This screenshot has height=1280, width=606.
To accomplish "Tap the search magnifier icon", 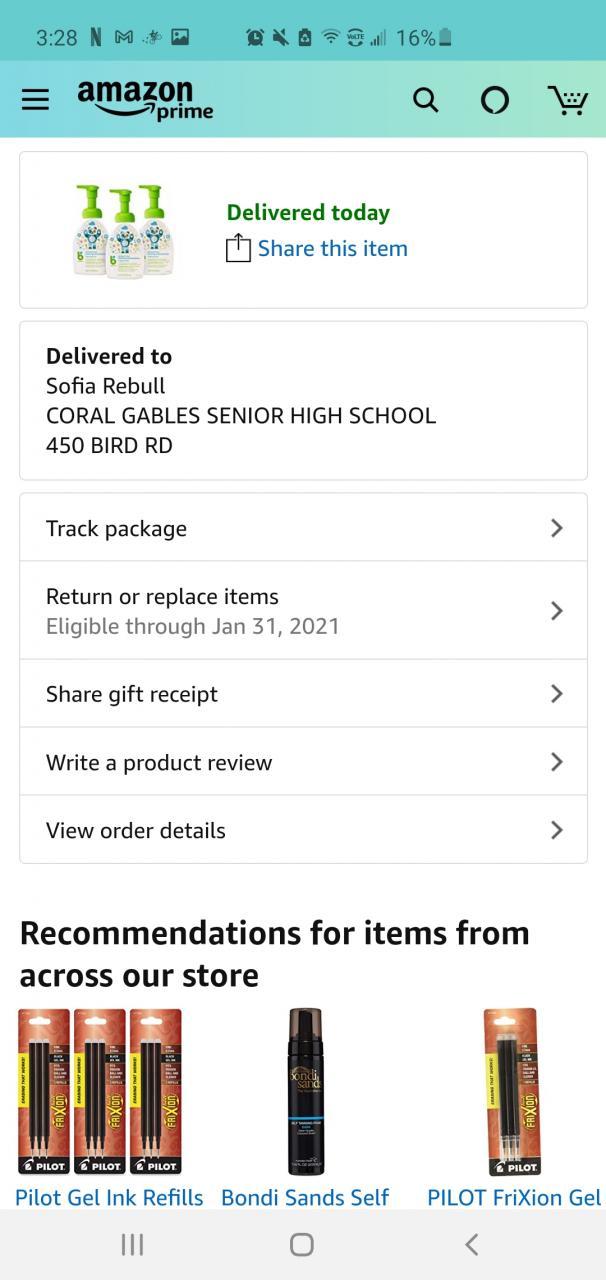I will (x=425, y=99).
